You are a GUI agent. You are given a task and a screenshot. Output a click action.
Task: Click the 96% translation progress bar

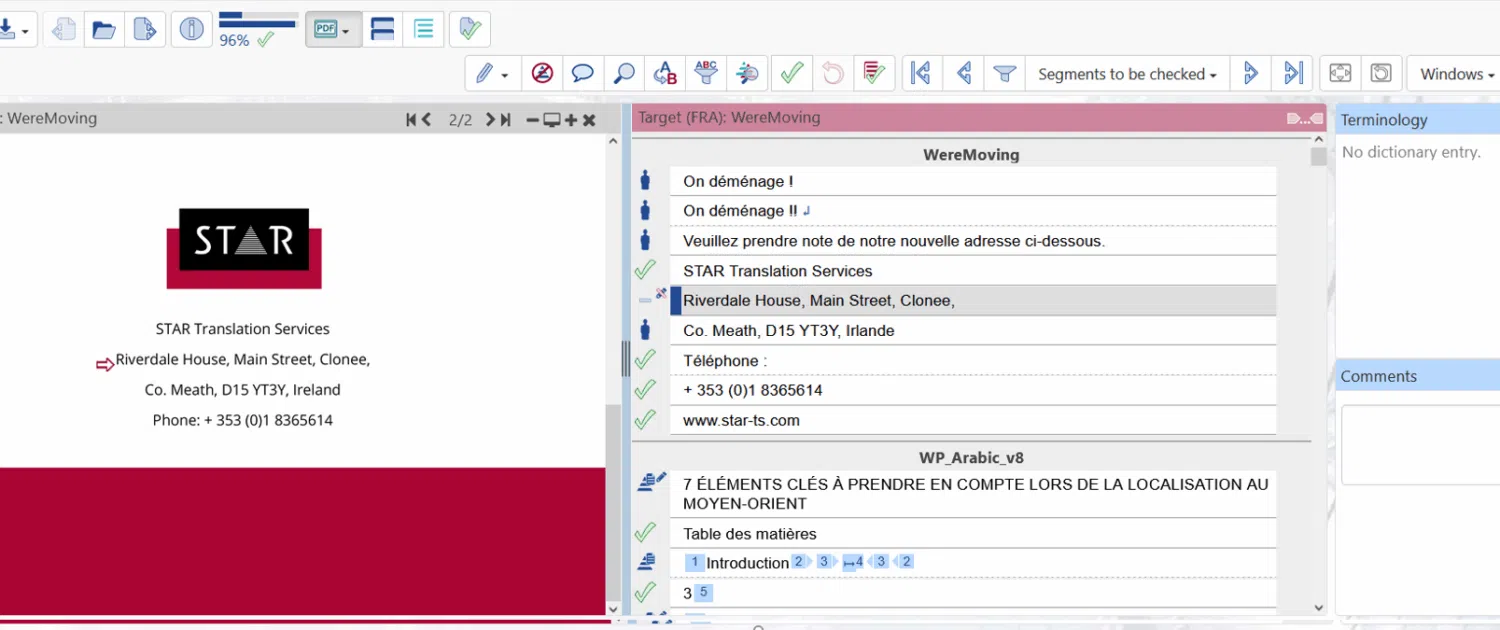pos(258,19)
